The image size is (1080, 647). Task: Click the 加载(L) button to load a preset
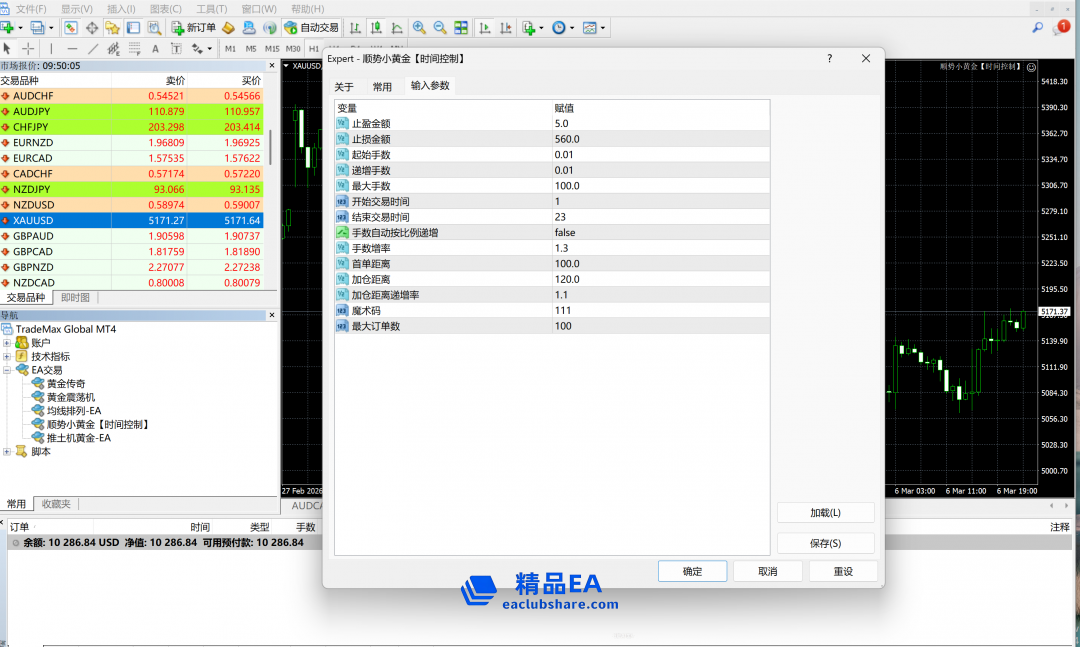(x=825, y=513)
